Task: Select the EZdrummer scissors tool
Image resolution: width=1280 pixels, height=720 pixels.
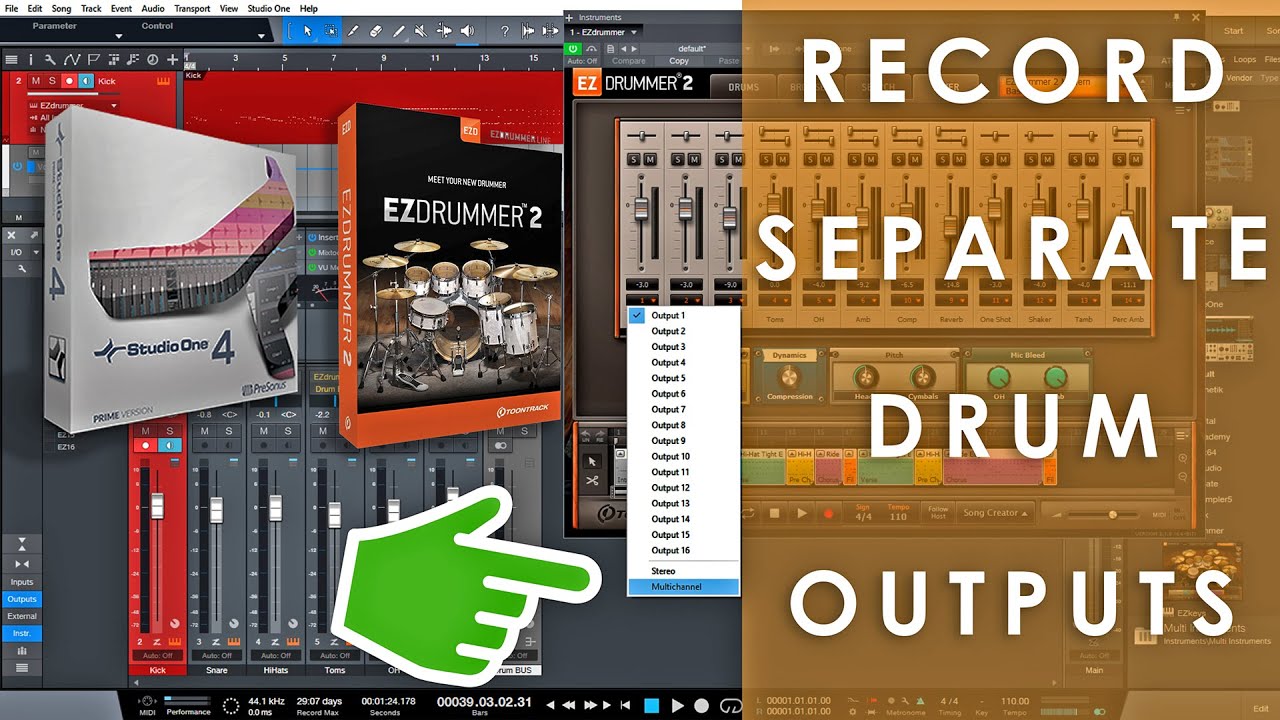Action: pyautogui.click(x=592, y=480)
